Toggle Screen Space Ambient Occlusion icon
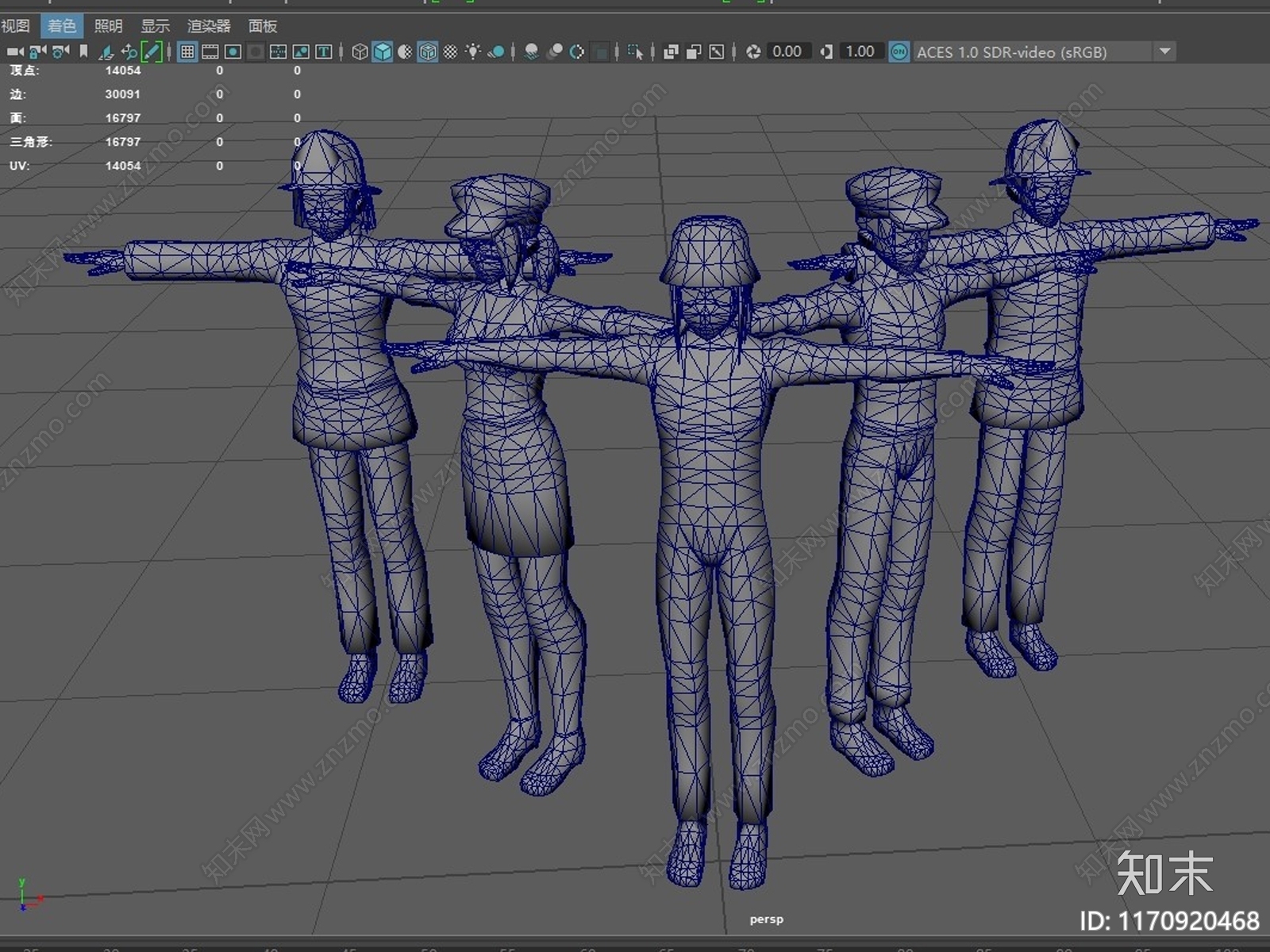The width and height of the screenshot is (1270, 952). click(x=532, y=52)
